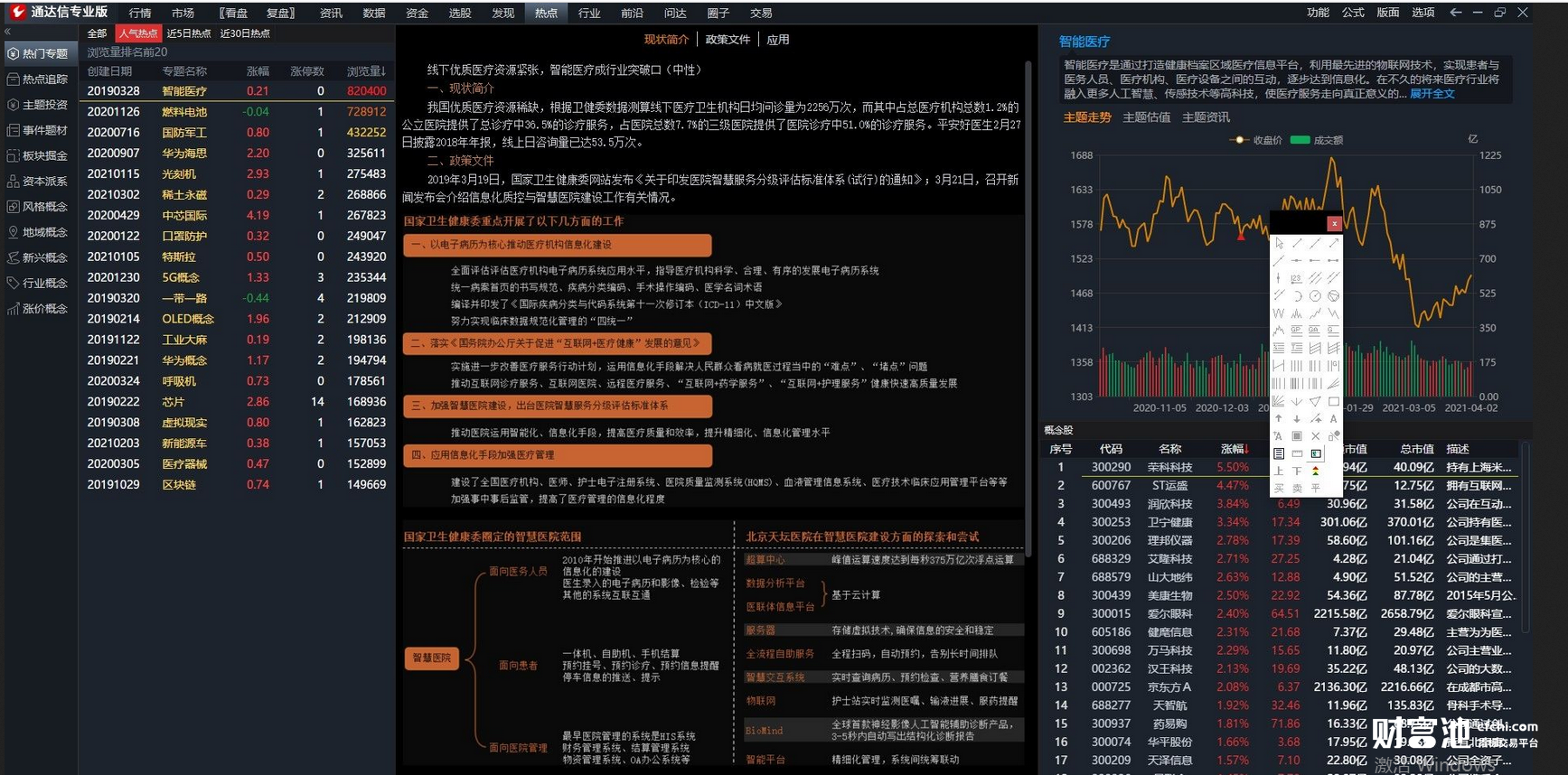Open 主题投资 in the sidebar

click(38, 105)
